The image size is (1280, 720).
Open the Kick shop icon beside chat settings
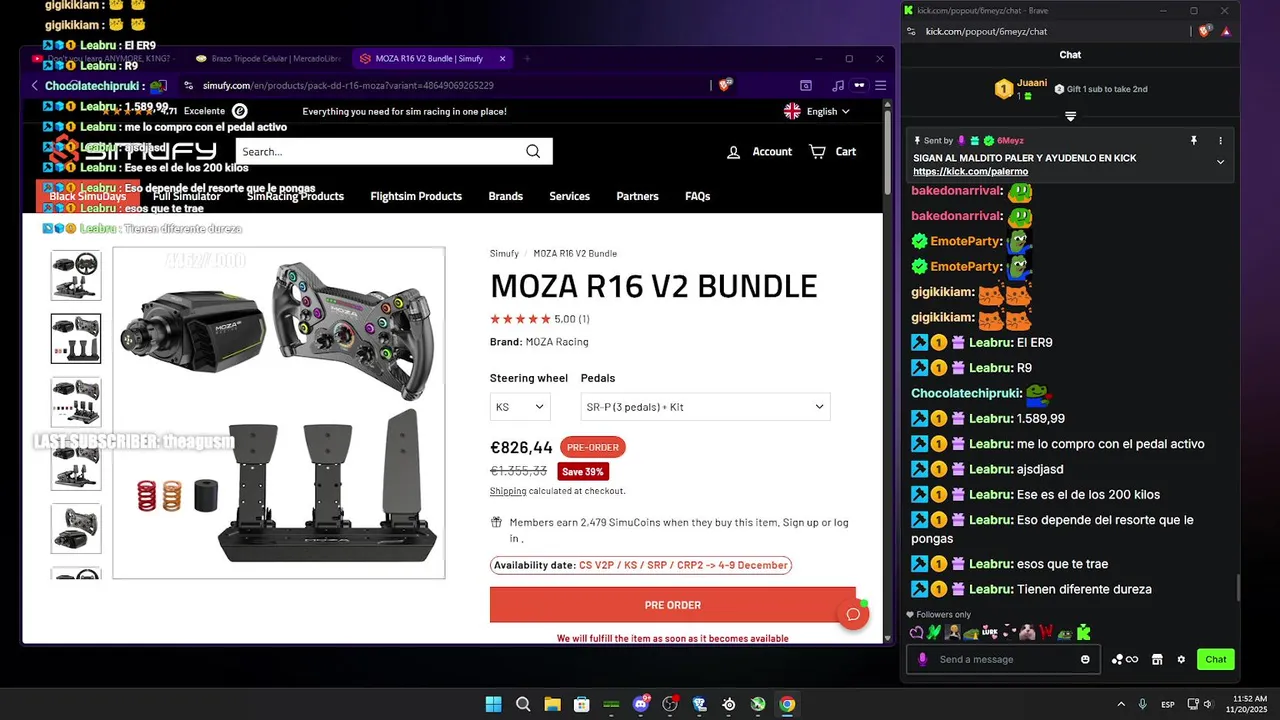click(1157, 659)
